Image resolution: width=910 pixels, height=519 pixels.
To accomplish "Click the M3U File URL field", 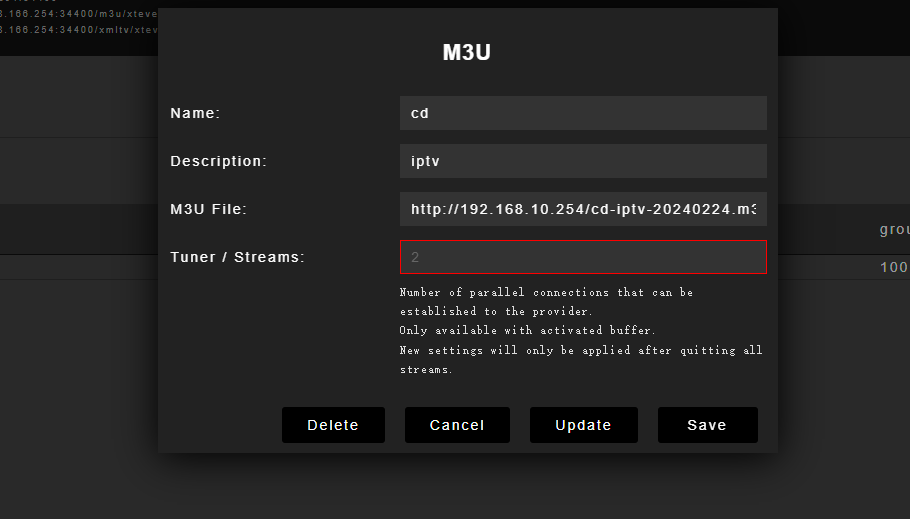I will (x=583, y=209).
